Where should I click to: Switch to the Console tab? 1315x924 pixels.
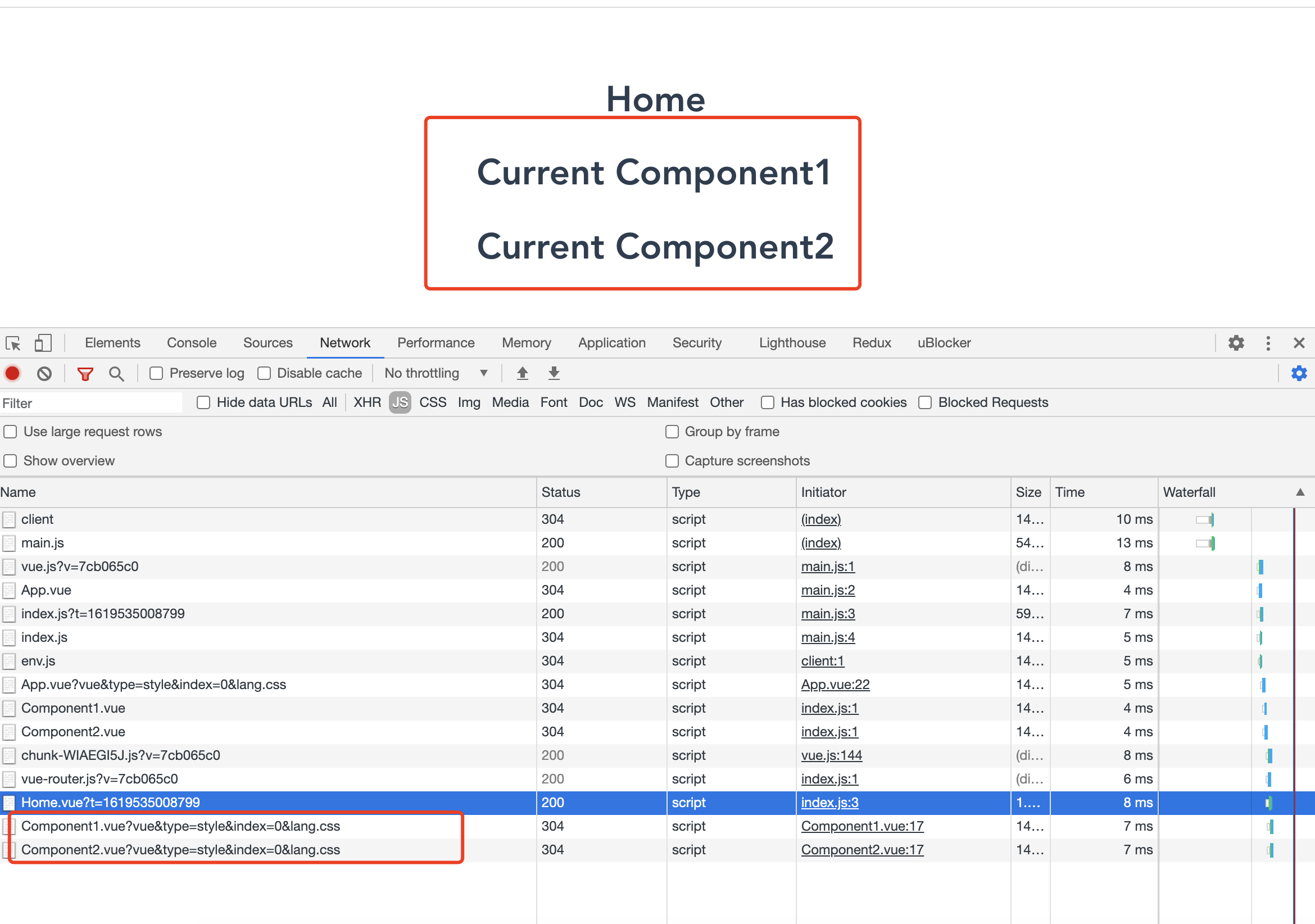pos(191,343)
